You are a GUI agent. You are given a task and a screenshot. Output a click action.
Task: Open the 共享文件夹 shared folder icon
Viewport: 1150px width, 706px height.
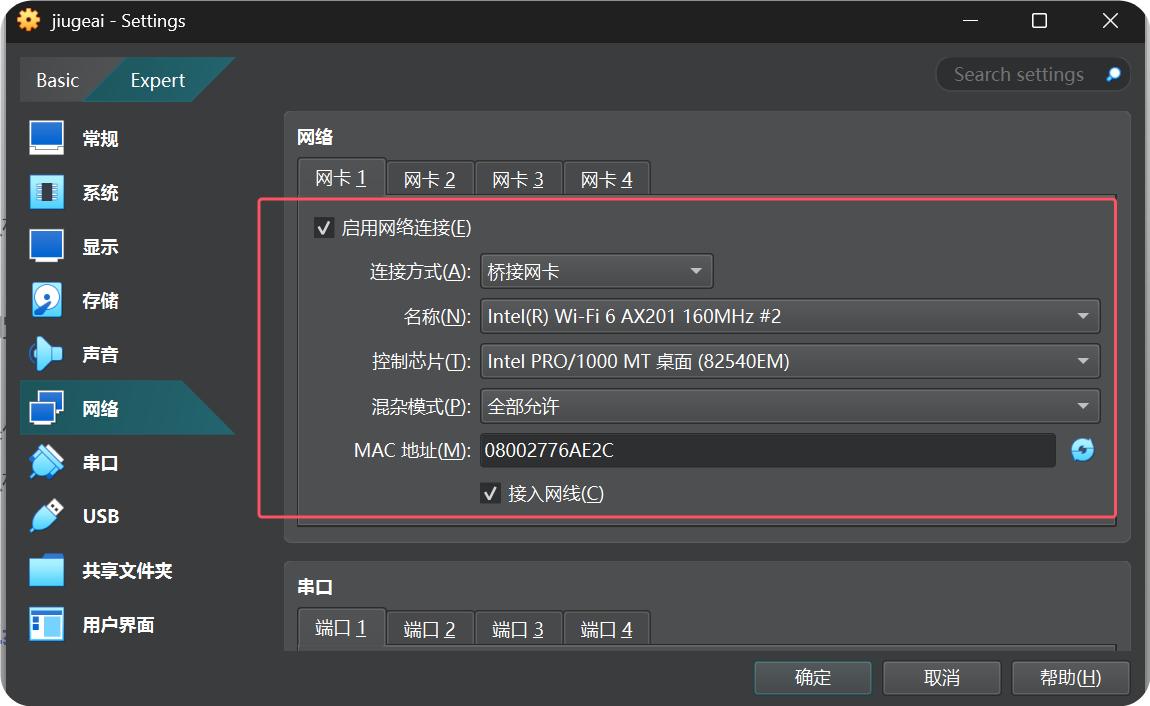(46, 570)
